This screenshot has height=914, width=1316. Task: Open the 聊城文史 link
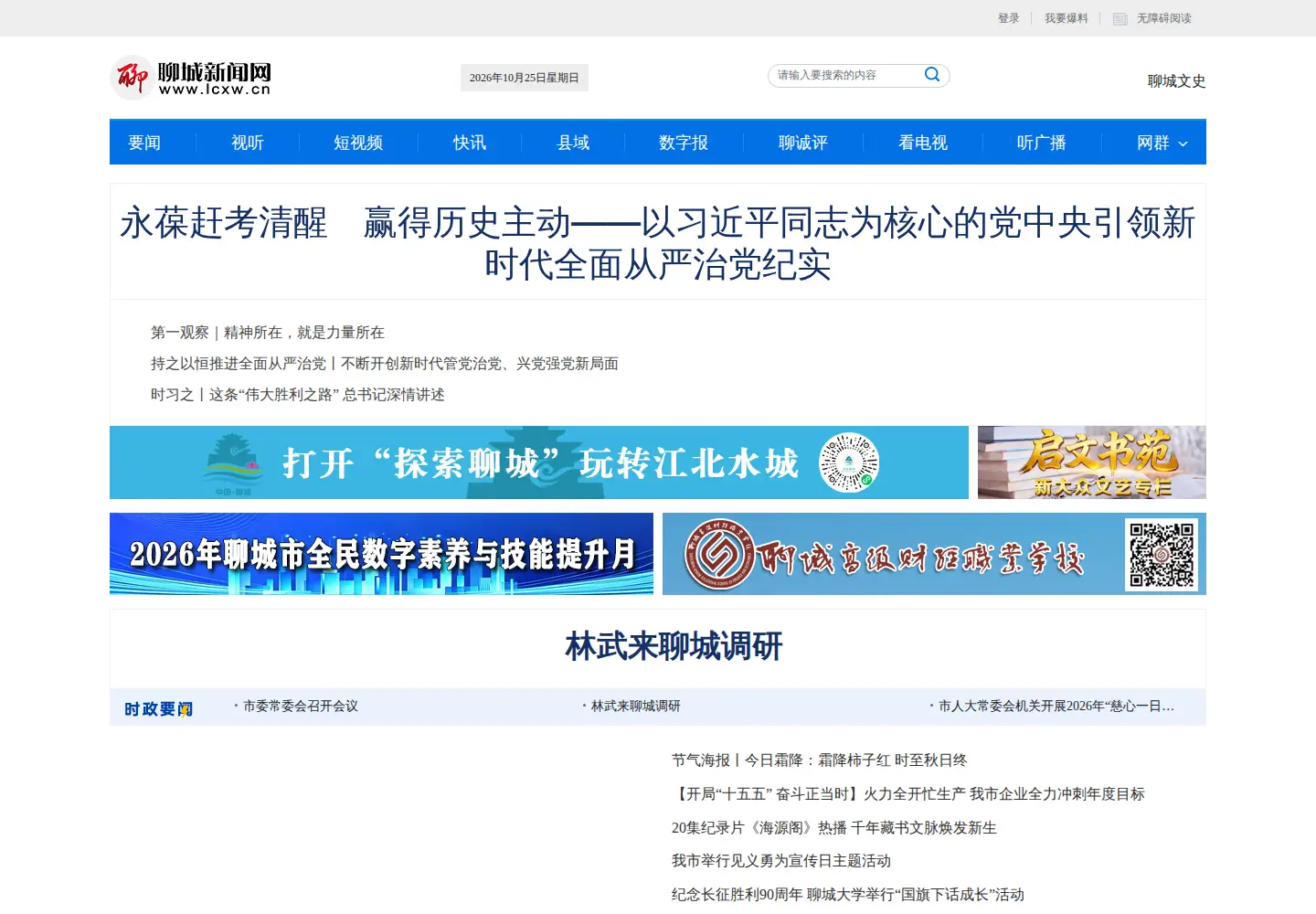[1177, 81]
